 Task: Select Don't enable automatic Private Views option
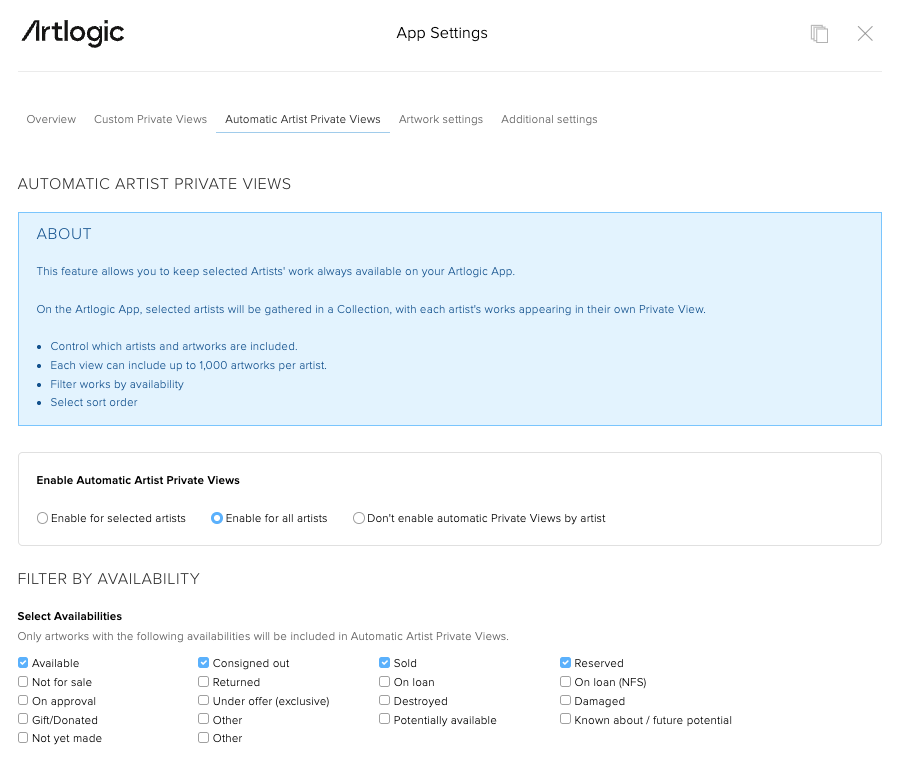coord(359,518)
